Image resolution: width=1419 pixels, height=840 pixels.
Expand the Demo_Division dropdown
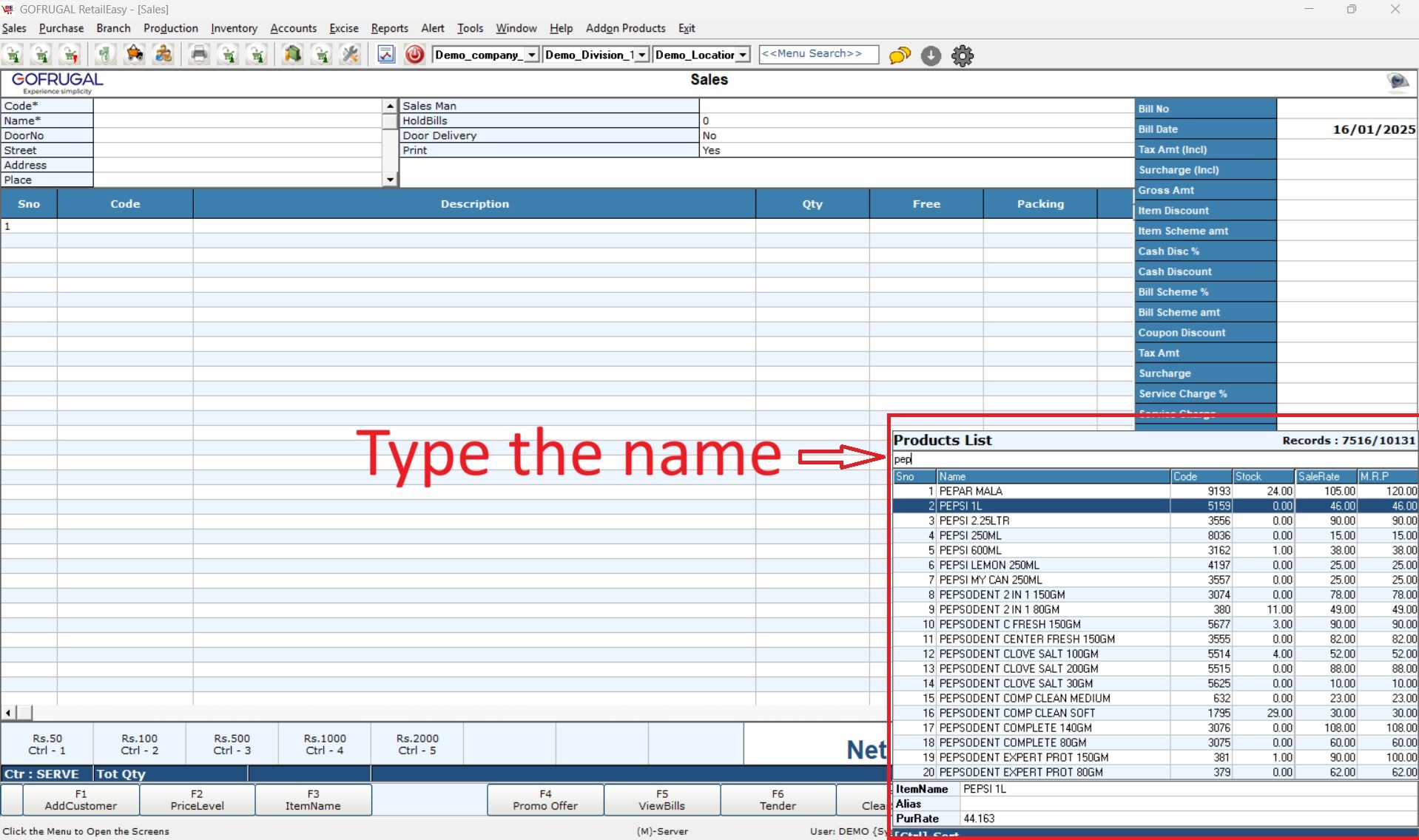coord(641,55)
